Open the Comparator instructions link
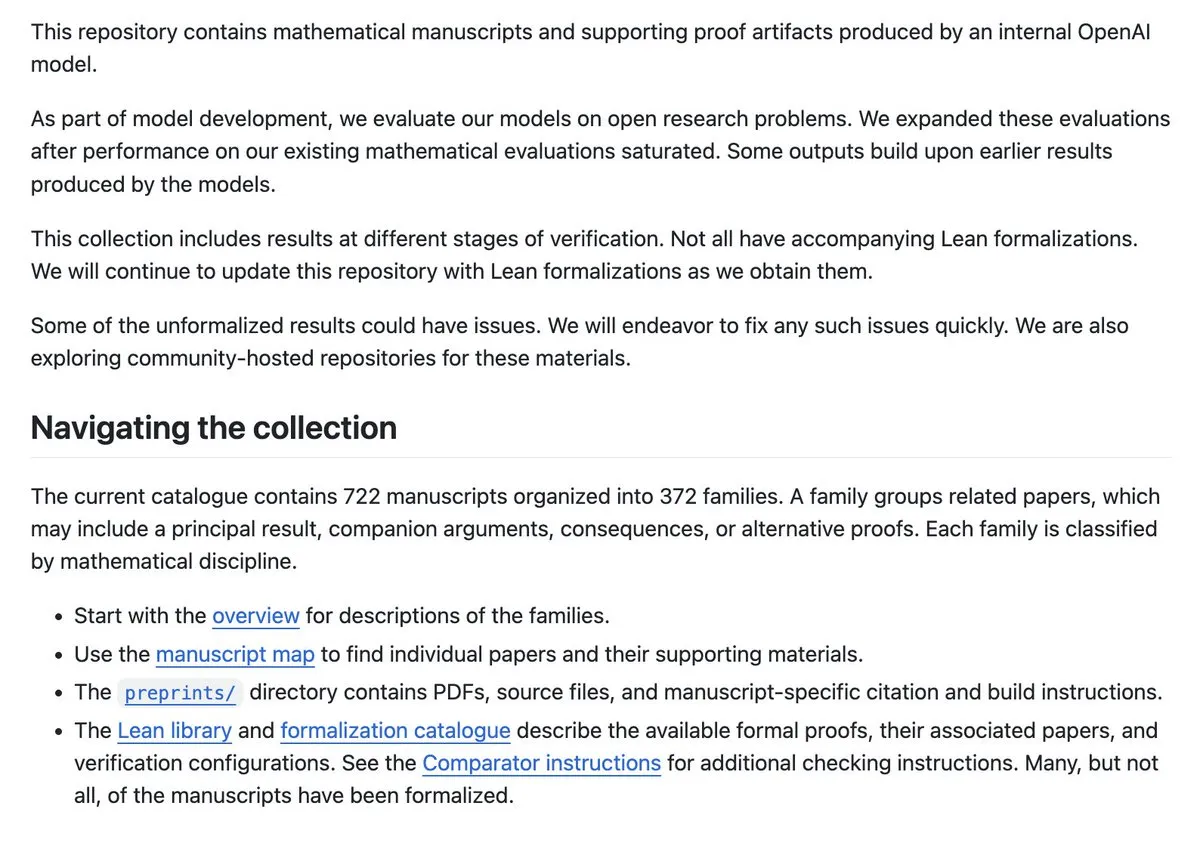This screenshot has height=846, width=1200. pos(542,764)
